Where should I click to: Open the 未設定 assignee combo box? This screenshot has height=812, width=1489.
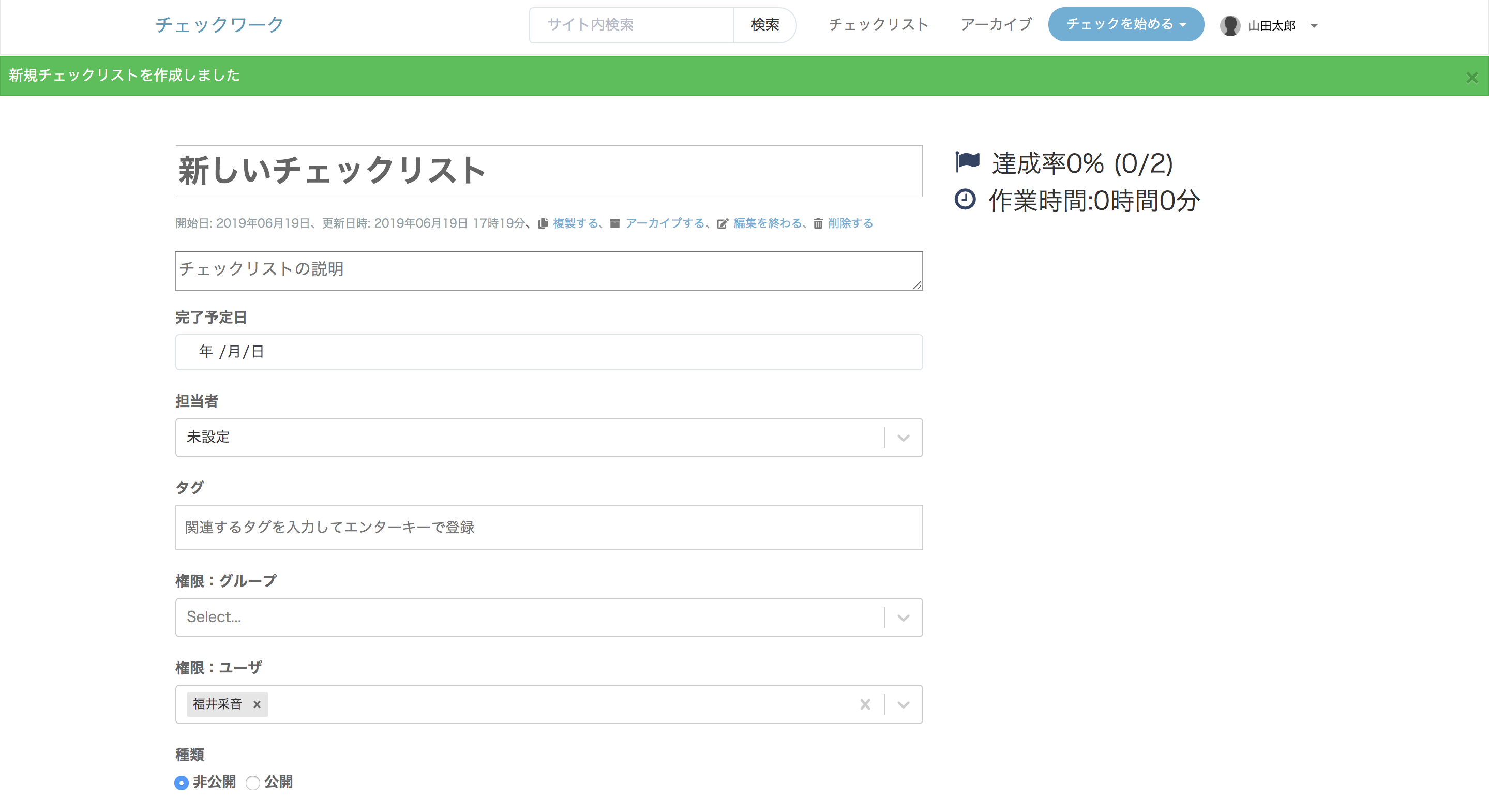(x=549, y=438)
